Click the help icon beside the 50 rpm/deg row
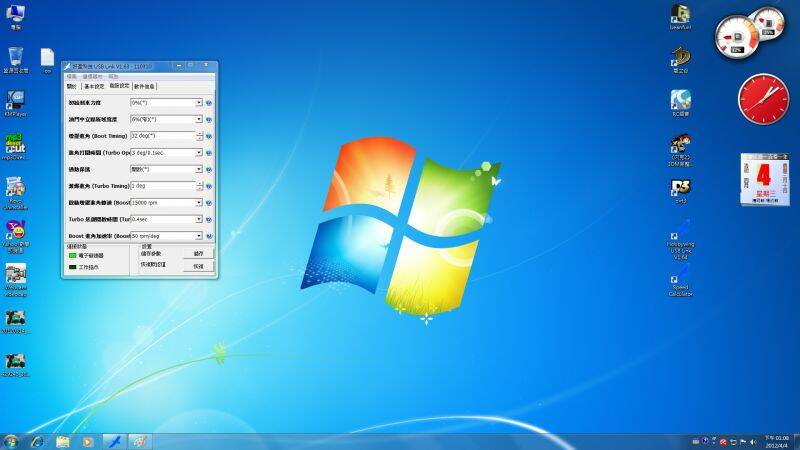The width and height of the screenshot is (800, 450). pos(209,236)
